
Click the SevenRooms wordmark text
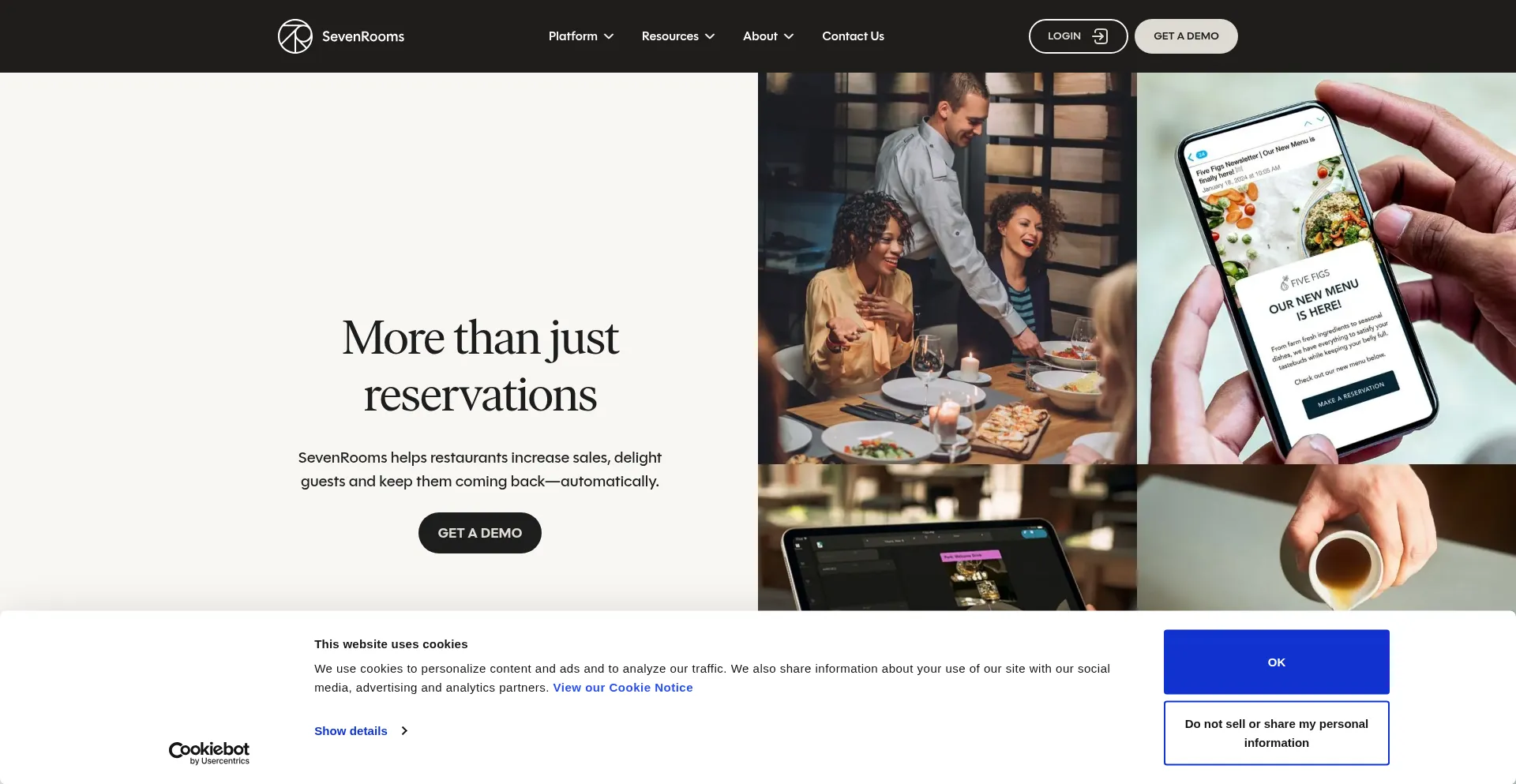[363, 36]
